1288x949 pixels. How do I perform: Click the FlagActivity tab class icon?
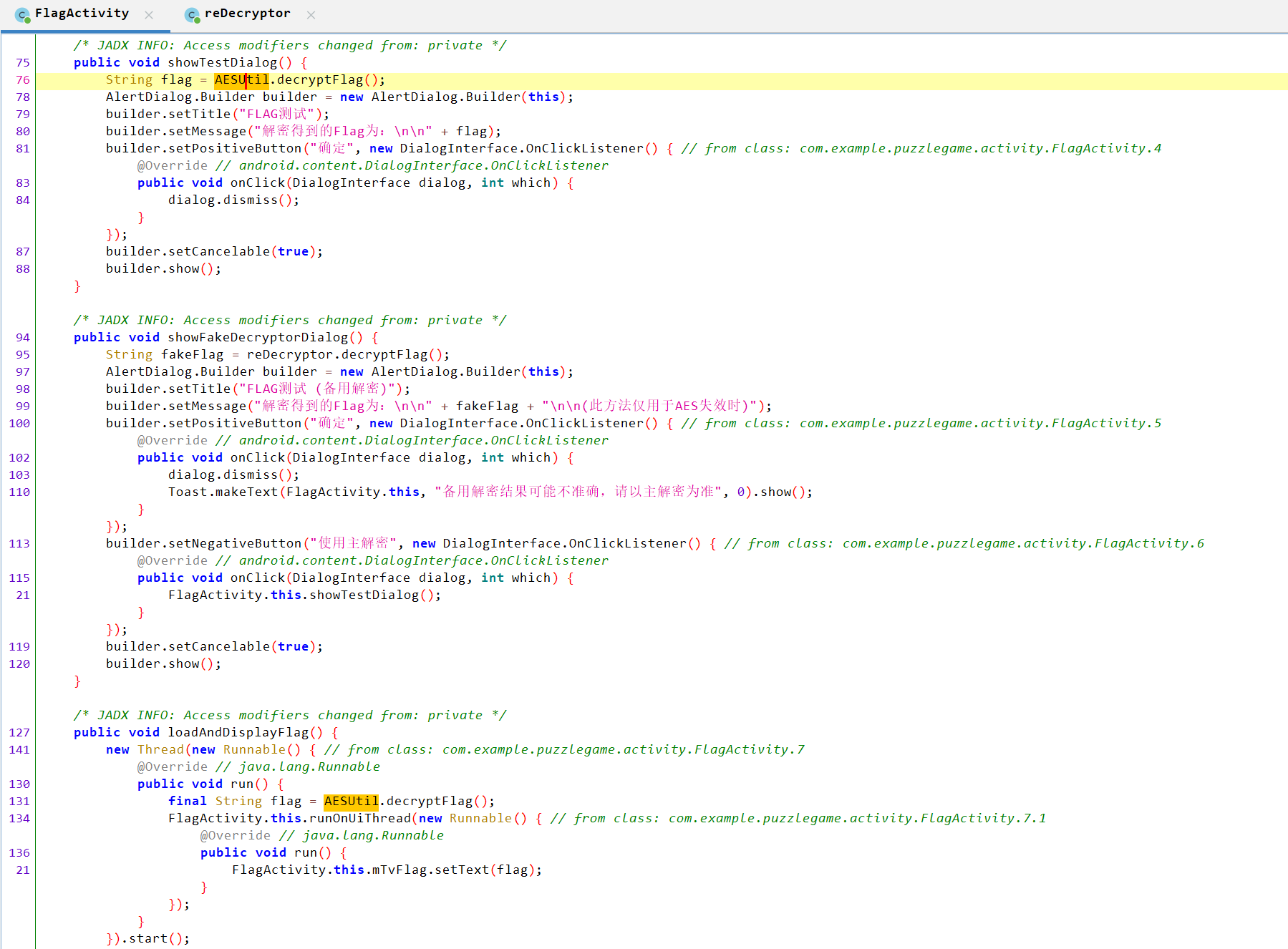pos(23,14)
